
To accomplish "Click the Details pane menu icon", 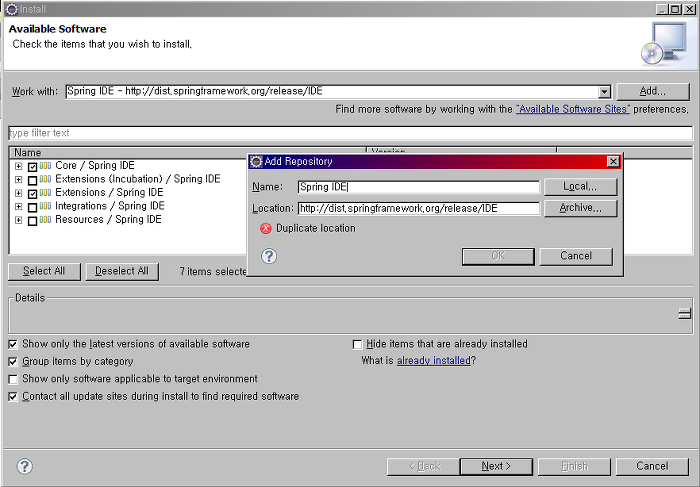I will tap(684, 313).
